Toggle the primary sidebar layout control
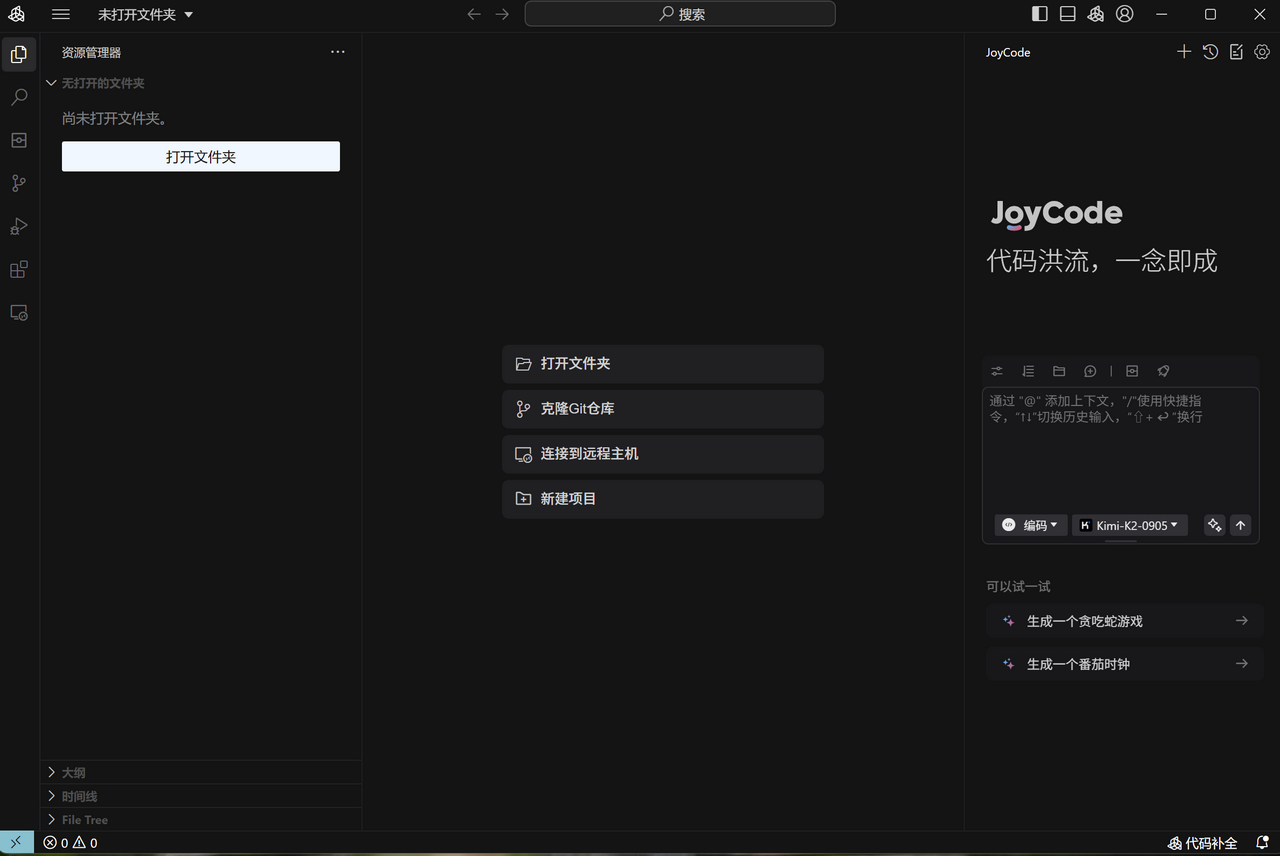The width and height of the screenshot is (1280, 856). [x=1039, y=14]
